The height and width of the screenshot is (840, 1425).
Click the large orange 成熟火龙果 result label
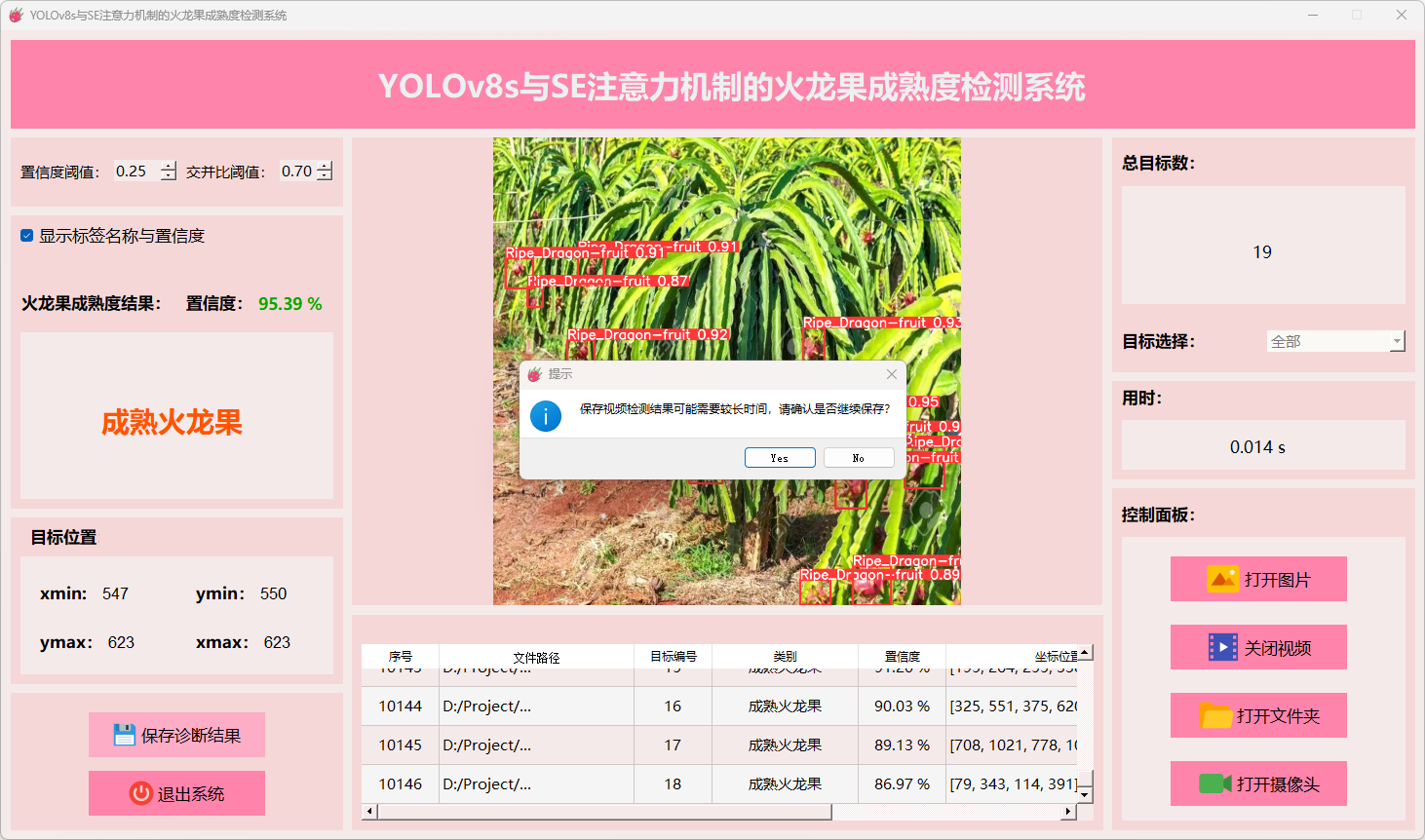tap(172, 422)
